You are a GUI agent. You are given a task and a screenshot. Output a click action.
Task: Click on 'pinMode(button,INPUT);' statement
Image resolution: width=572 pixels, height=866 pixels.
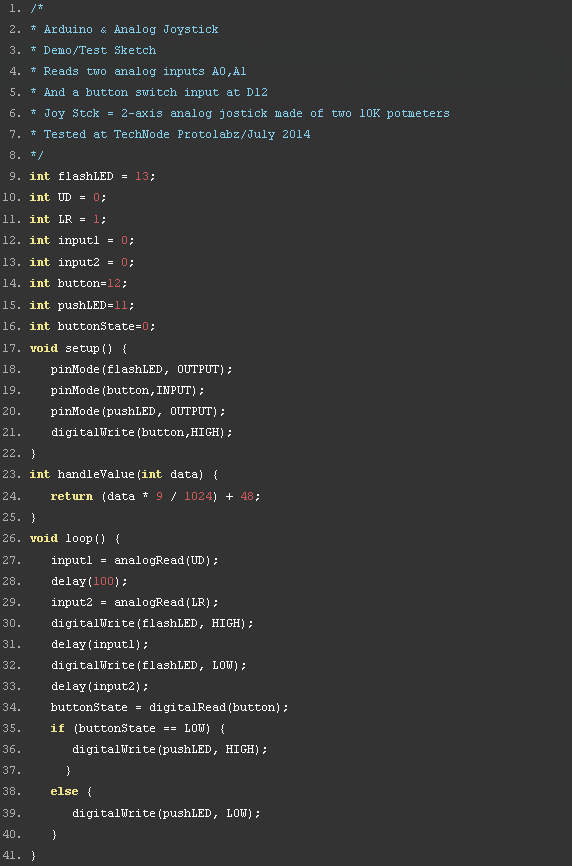tap(128, 390)
